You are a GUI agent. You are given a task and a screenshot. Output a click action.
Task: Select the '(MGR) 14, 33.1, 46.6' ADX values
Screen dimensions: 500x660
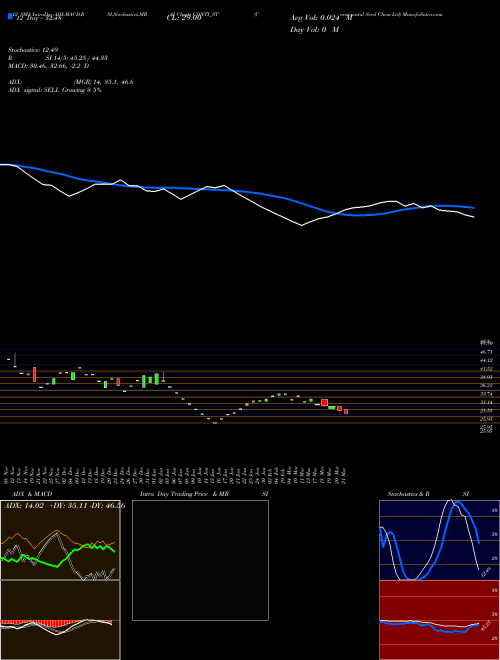pos(104,82)
